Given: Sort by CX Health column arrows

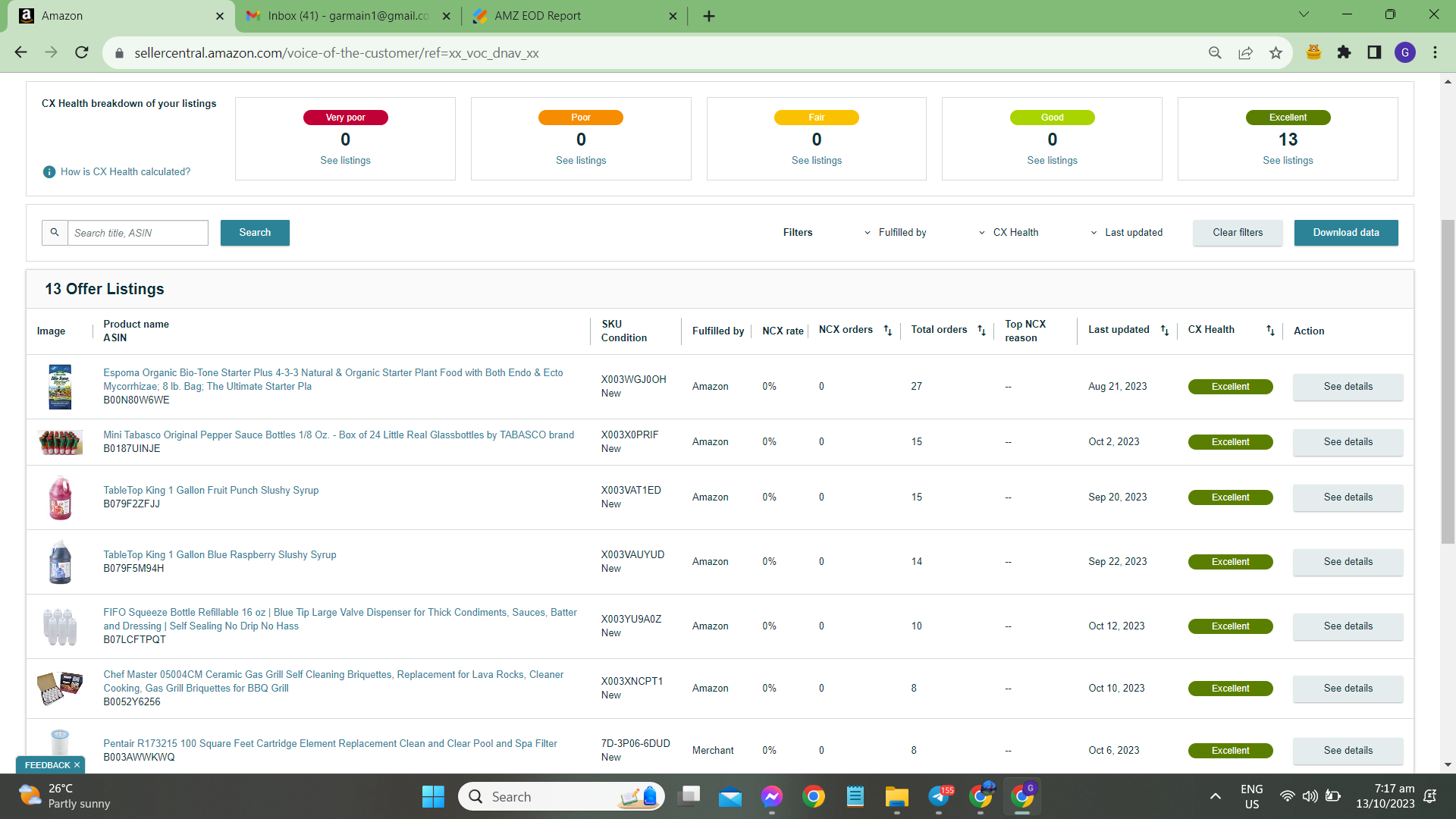Looking at the screenshot, I should (x=1270, y=331).
